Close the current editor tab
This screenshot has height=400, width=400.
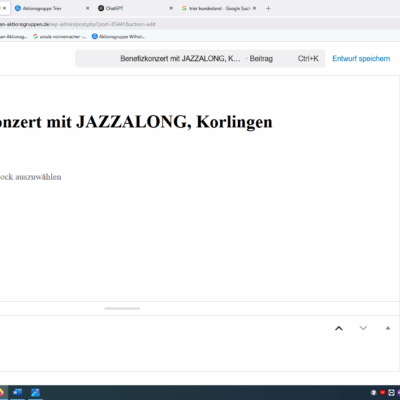(x=4, y=8)
